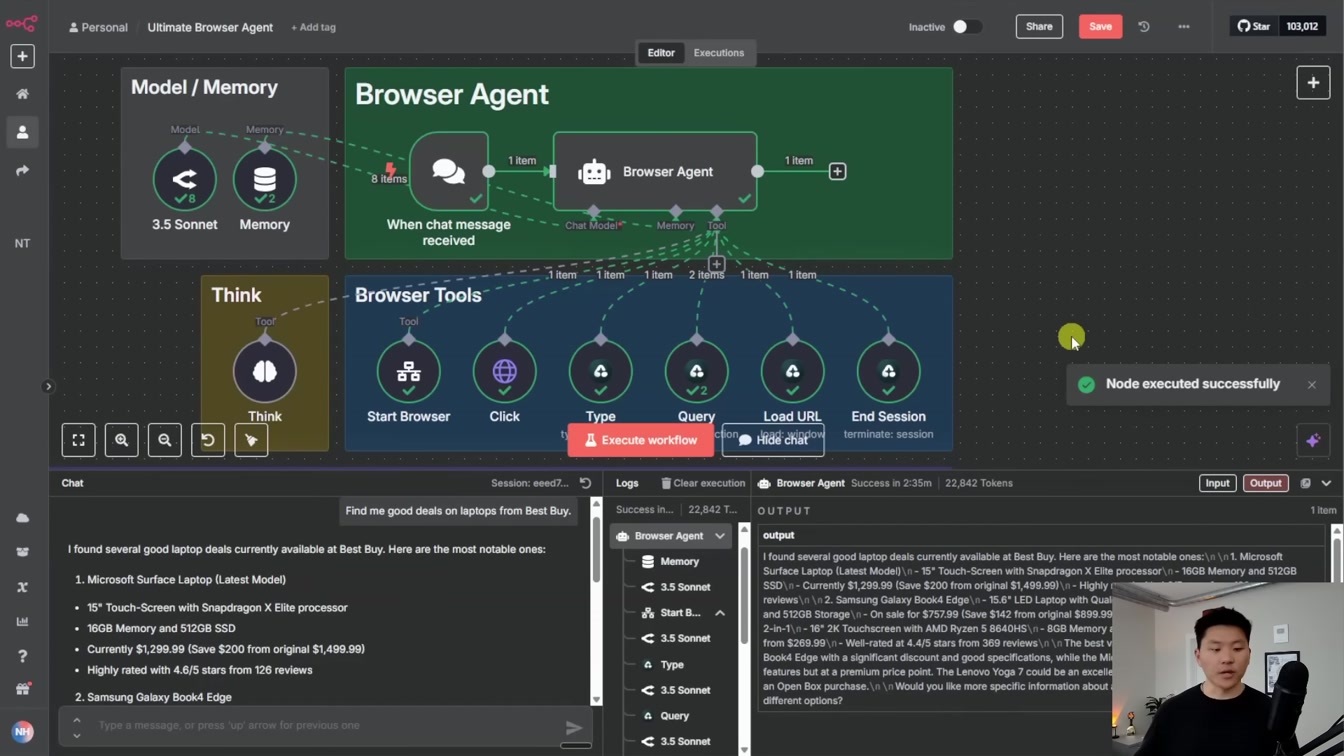Click the plus button in the left sidebar
Viewport: 1344px width, 756px height.
[x=22, y=56]
